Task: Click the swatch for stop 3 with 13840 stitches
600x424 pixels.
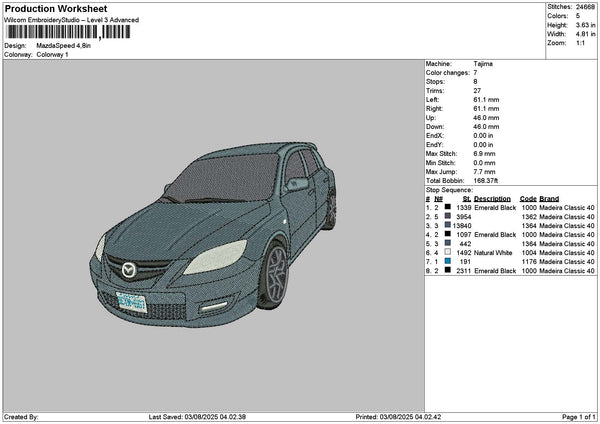Action: point(447,225)
